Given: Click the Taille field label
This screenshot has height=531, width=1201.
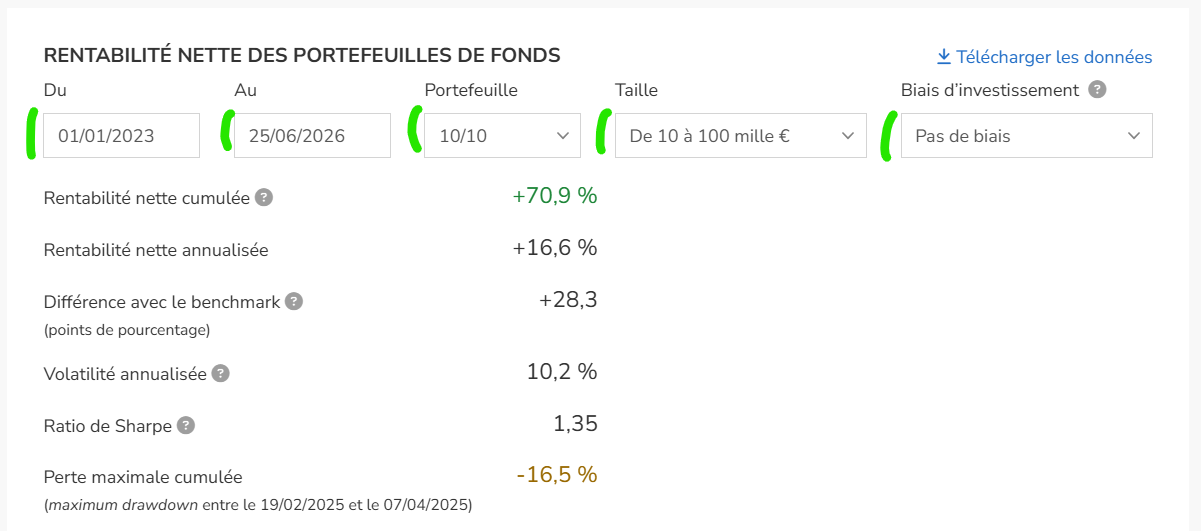Looking at the screenshot, I should click(636, 90).
